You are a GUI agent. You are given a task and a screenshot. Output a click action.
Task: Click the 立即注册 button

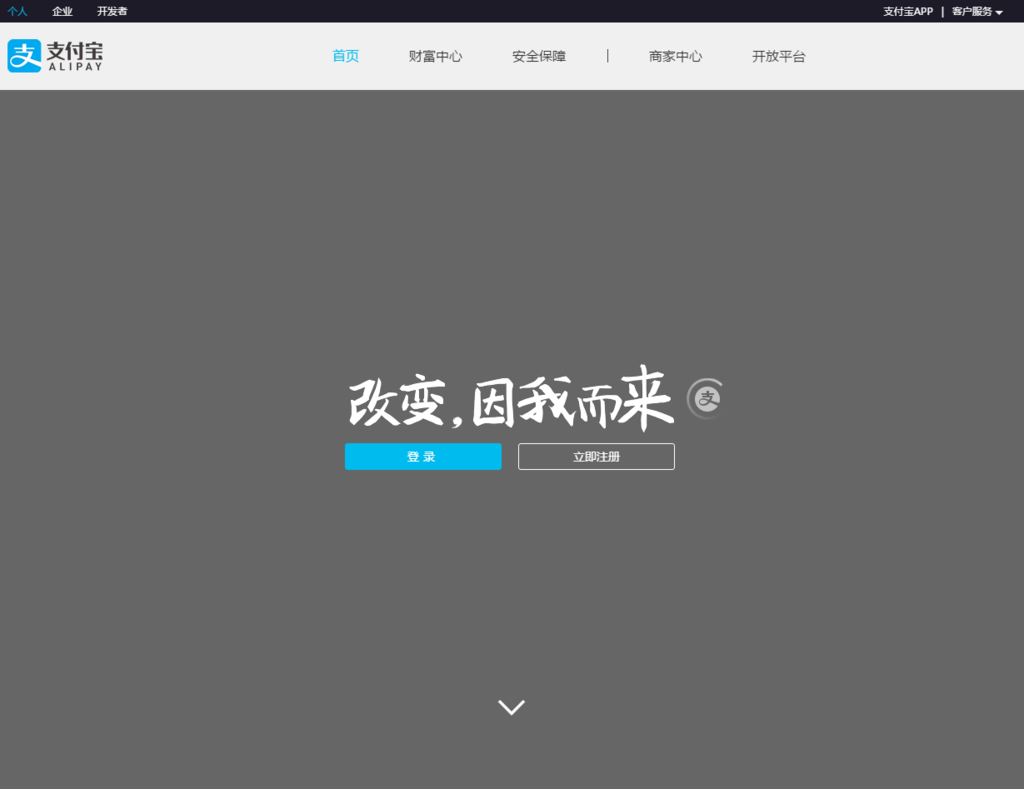(x=596, y=457)
